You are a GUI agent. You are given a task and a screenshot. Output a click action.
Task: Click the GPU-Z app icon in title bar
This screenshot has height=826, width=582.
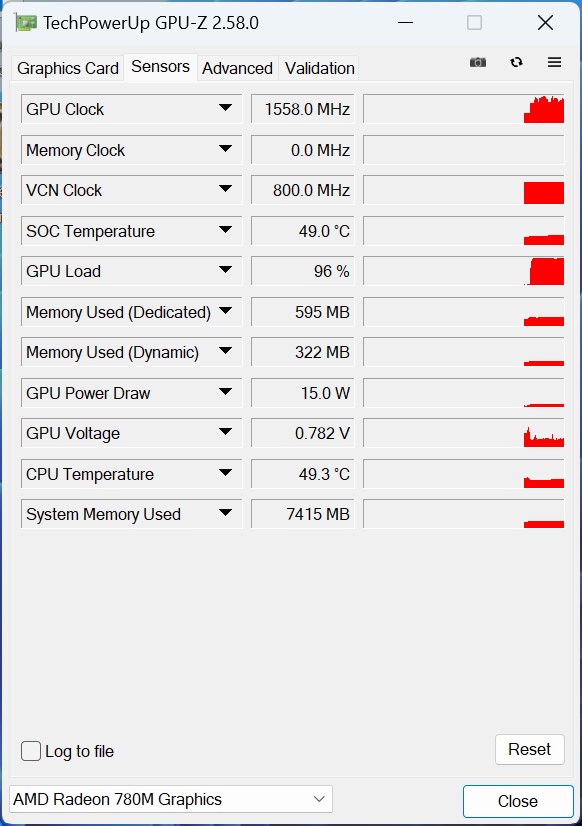(26, 23)
